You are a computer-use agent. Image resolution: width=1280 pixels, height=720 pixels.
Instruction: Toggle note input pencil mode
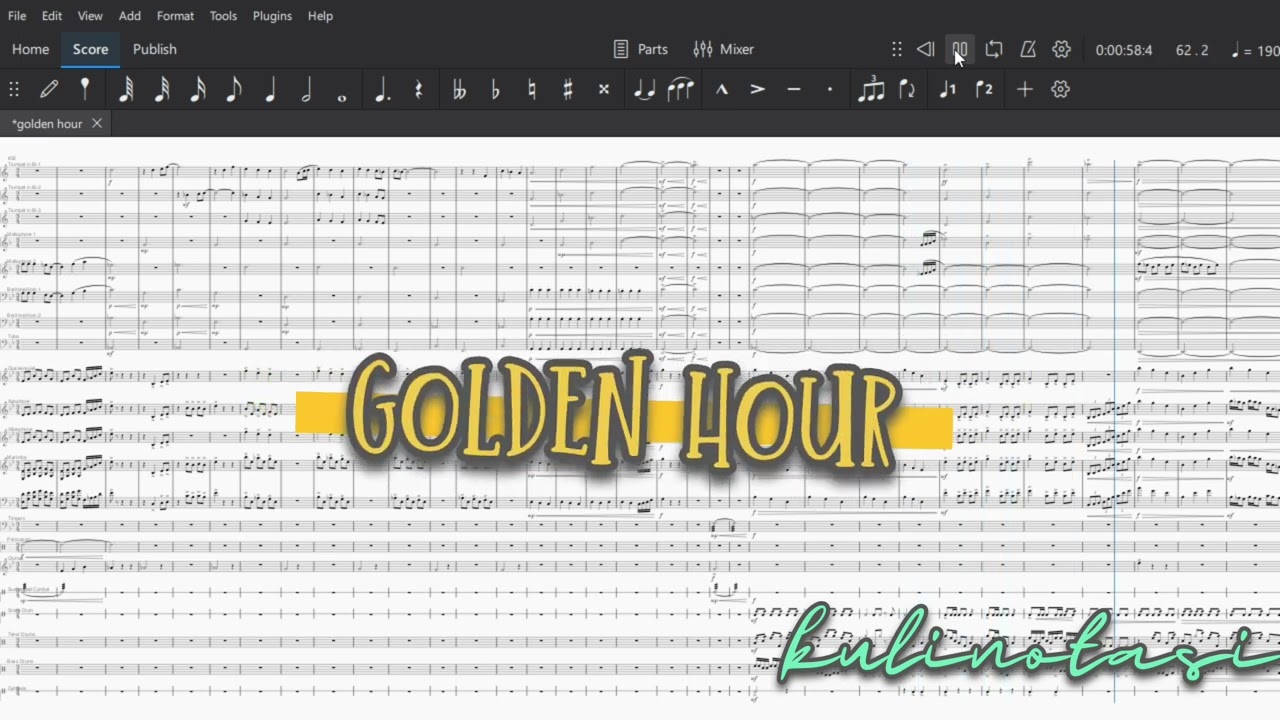(49, 90)
